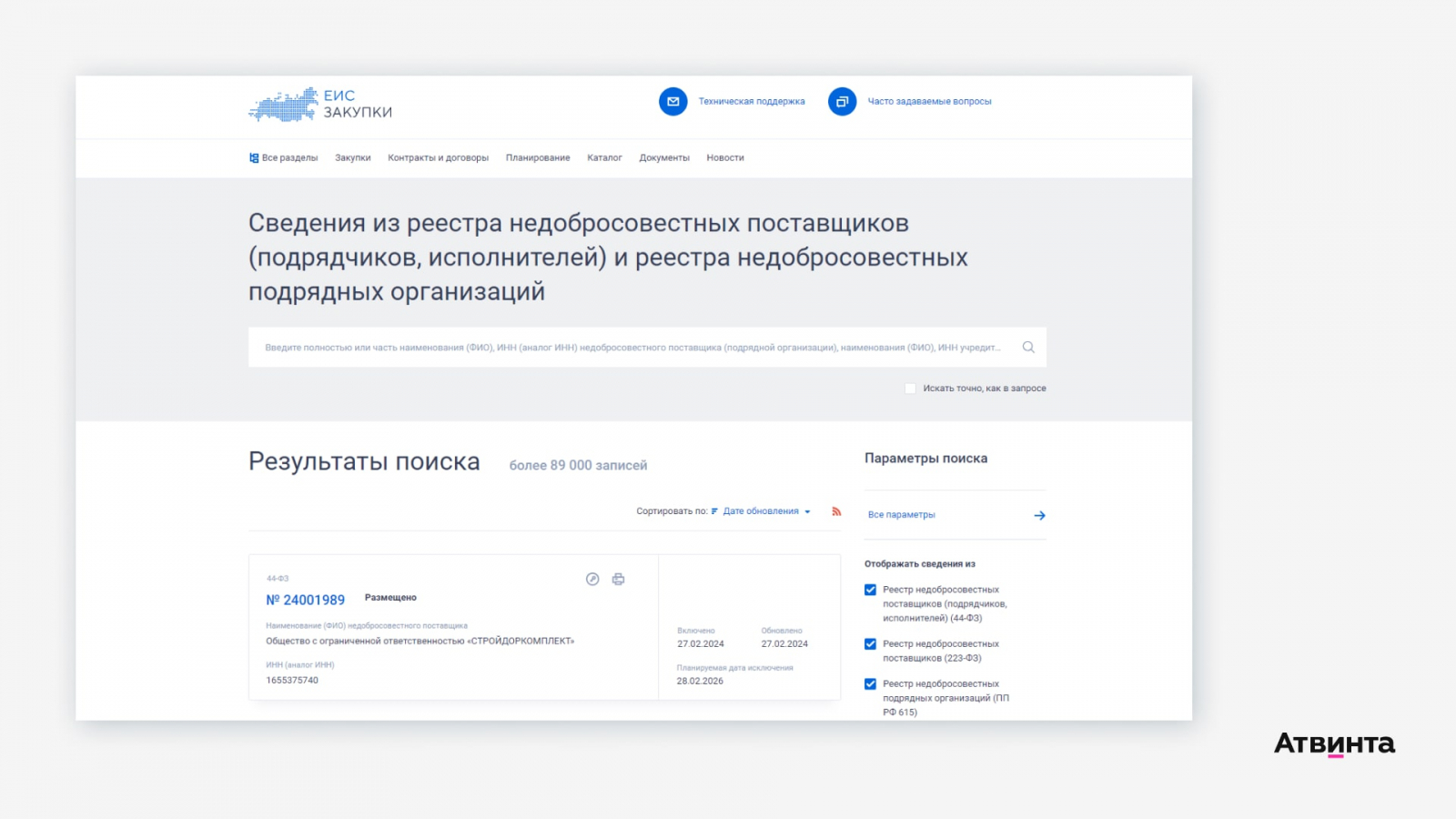Click the Включено date 27.02.2024
Viewport: 1456px width, 819px height.
tap(701, 643)
